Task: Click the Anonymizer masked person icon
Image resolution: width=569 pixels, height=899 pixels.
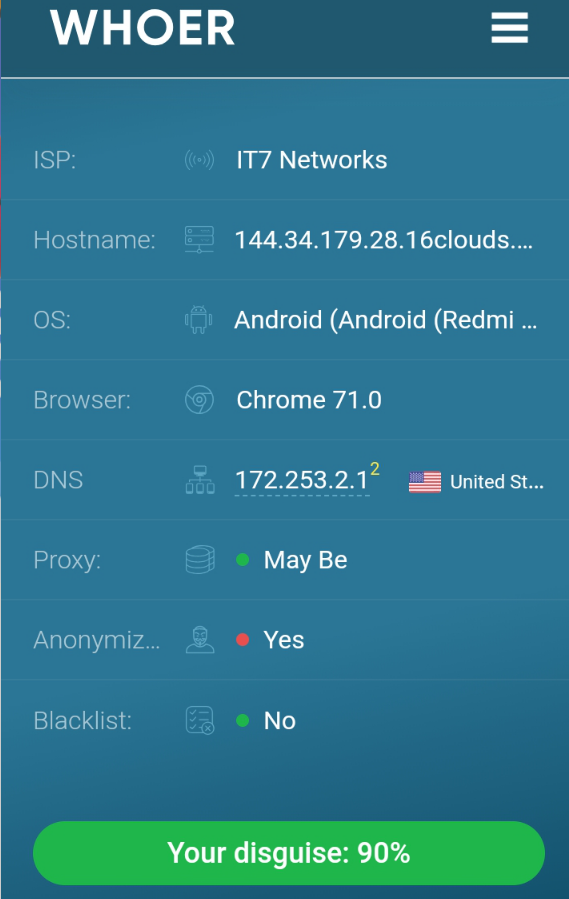Action: click(x=200, y=640)
